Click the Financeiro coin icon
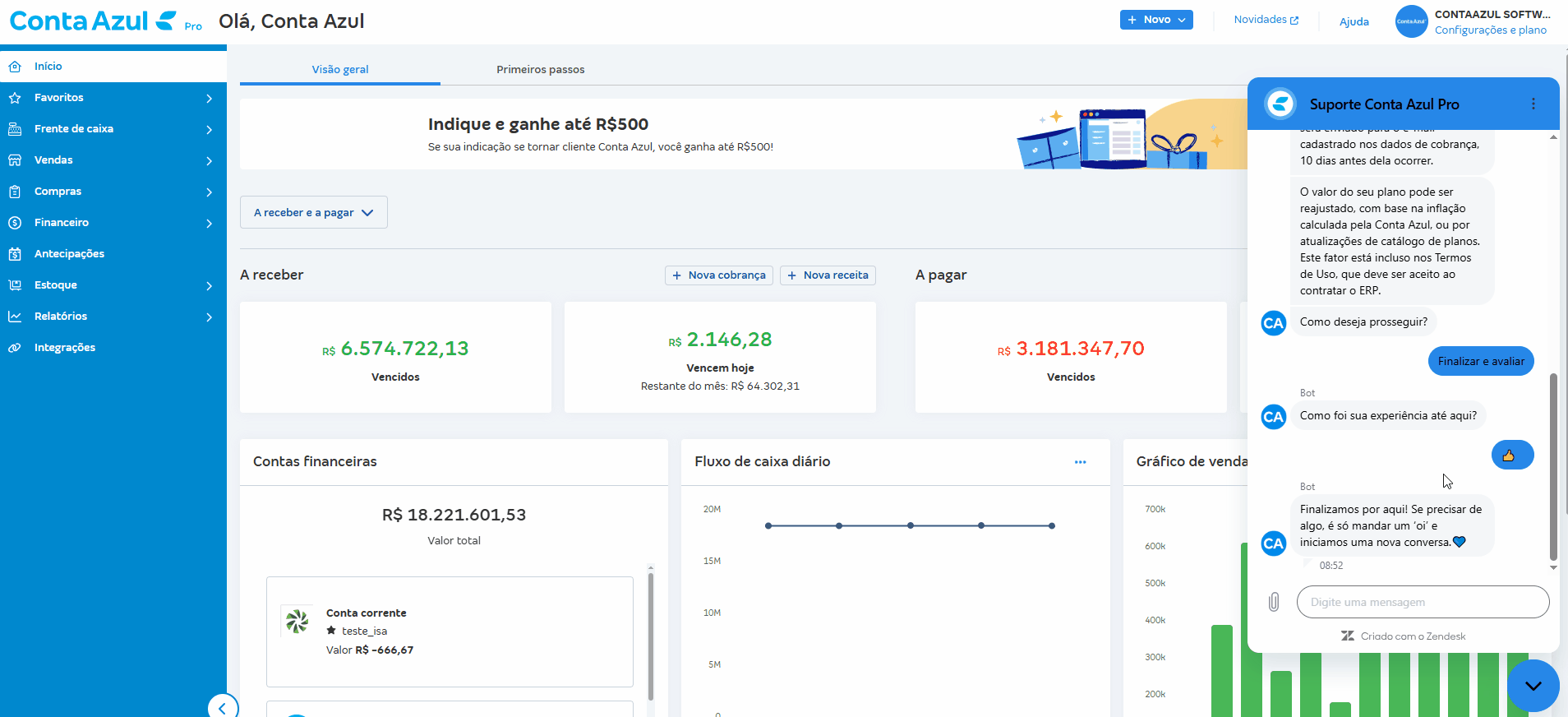Screen dimensions: 1568x717 pyautogui.click(x=15, y=223)
